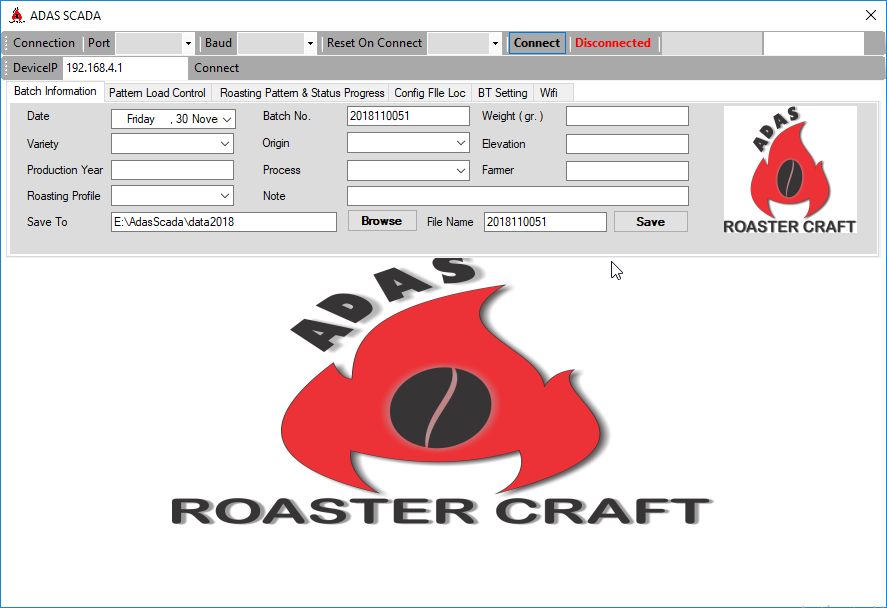The image size is (887, 608).
Task: Click the Save button next to File Name
Action: click(x=650, y=221)
